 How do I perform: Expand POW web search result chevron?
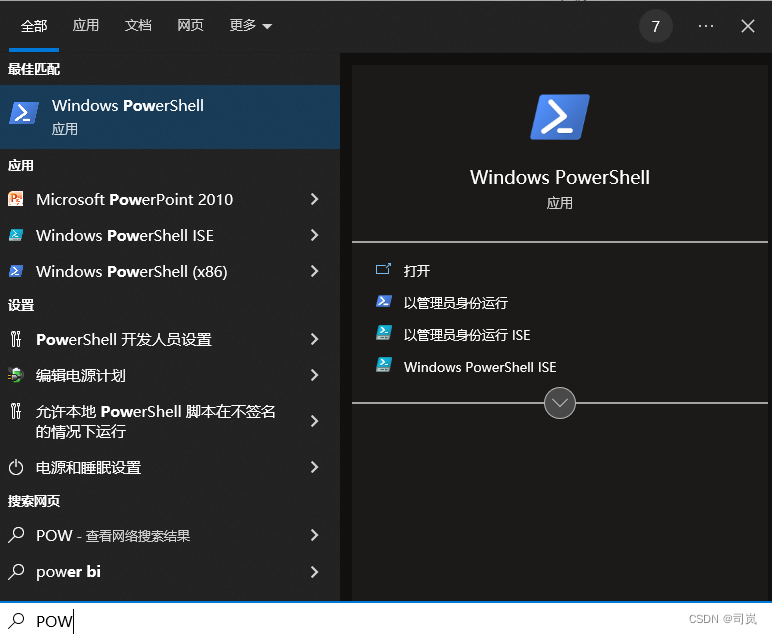[x=314, y=535]
